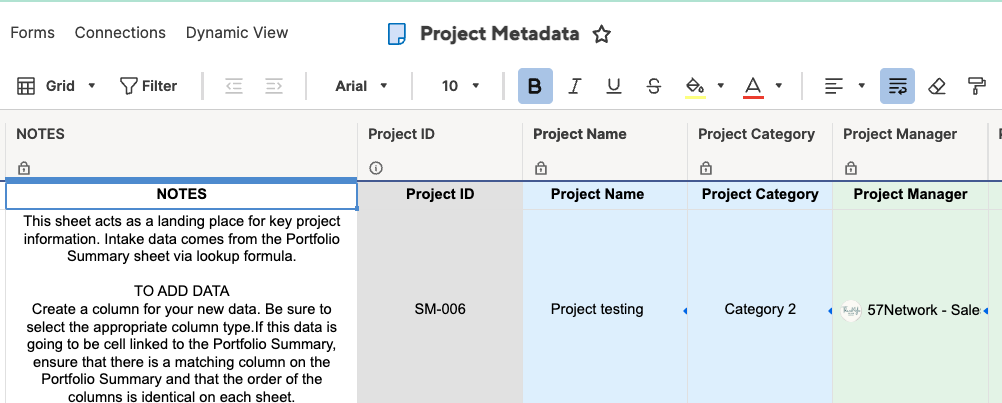Image resolution: width=1002 pixels, height=403 pixels.
Task: Click the NOTES column lock icon
Action: 24,168
